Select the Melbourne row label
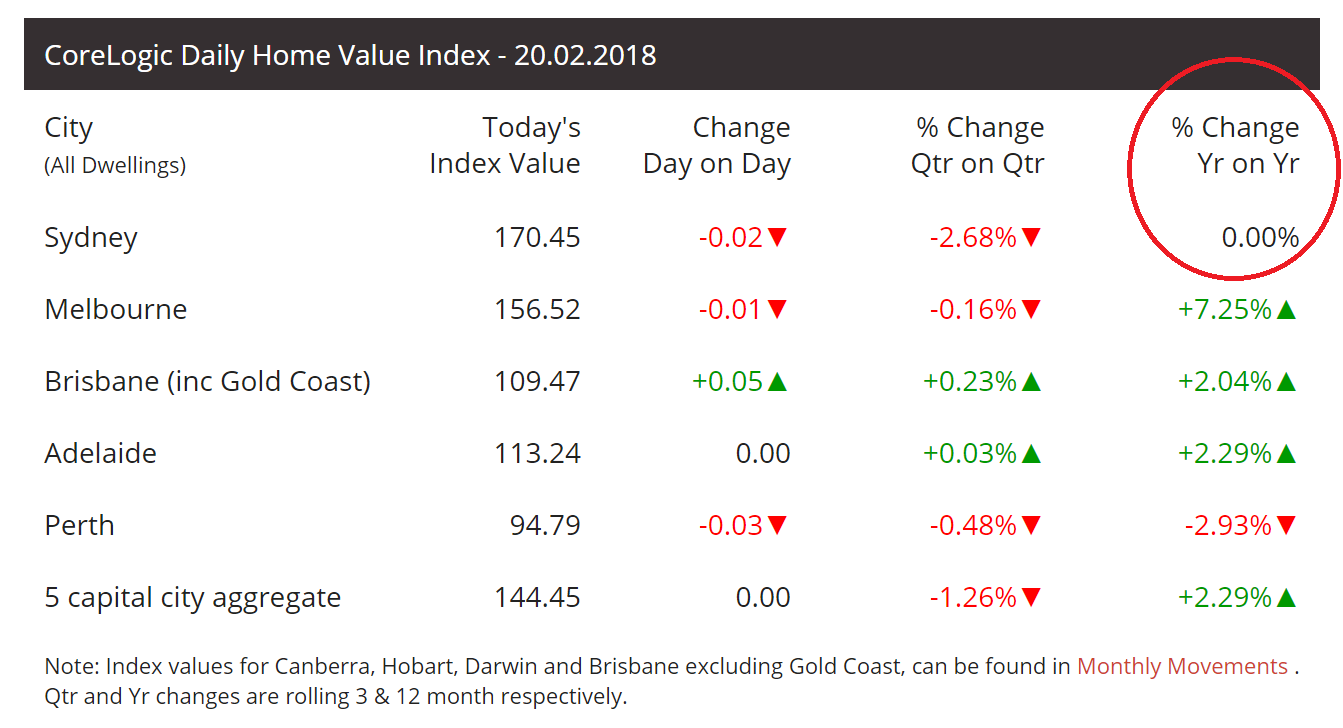The width and height of the screenshot is (1343, 728). (116, 310)
